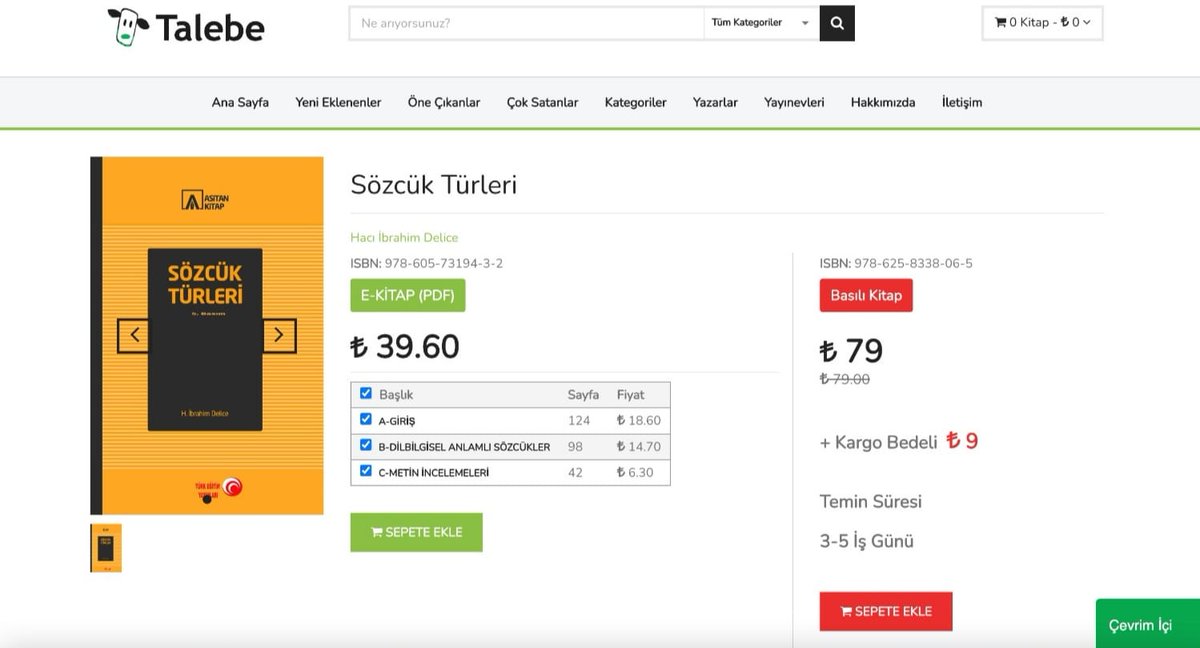Select the small cover thumbnail below the image
Viewport: 1200px width, 648px height.
pos(106,547)
